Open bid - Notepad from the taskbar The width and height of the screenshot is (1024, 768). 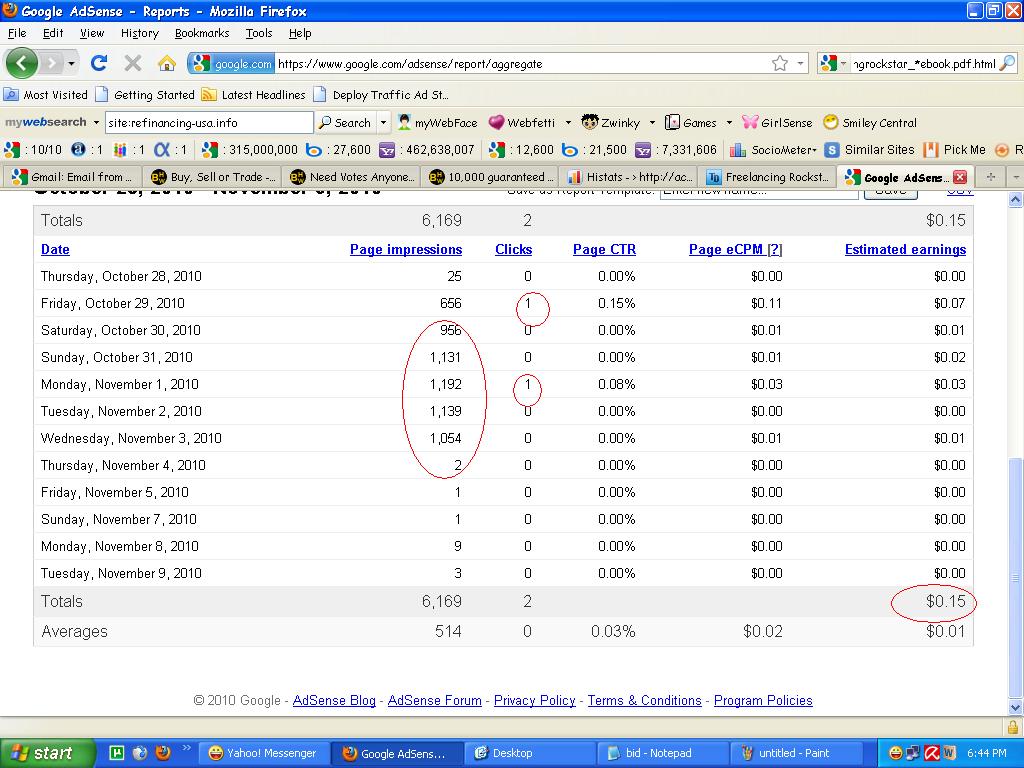pos(662,753)
